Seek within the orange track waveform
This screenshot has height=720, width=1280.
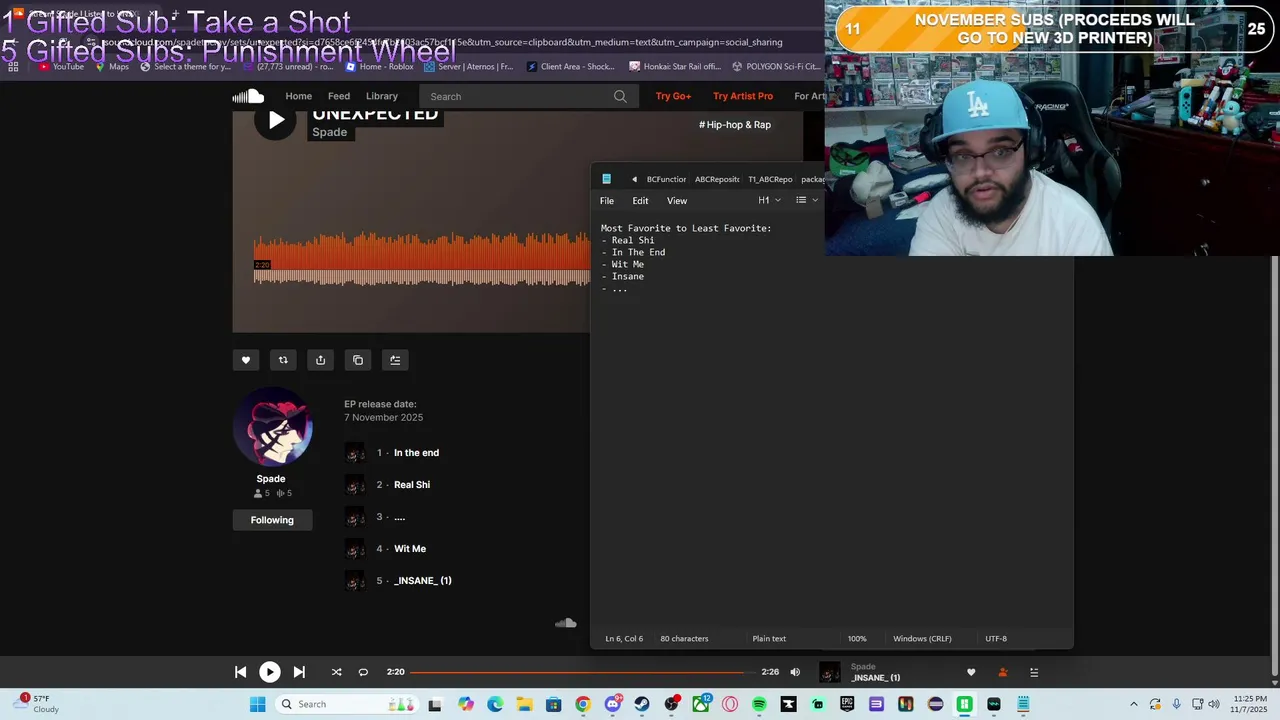click(x=421, y=260)
